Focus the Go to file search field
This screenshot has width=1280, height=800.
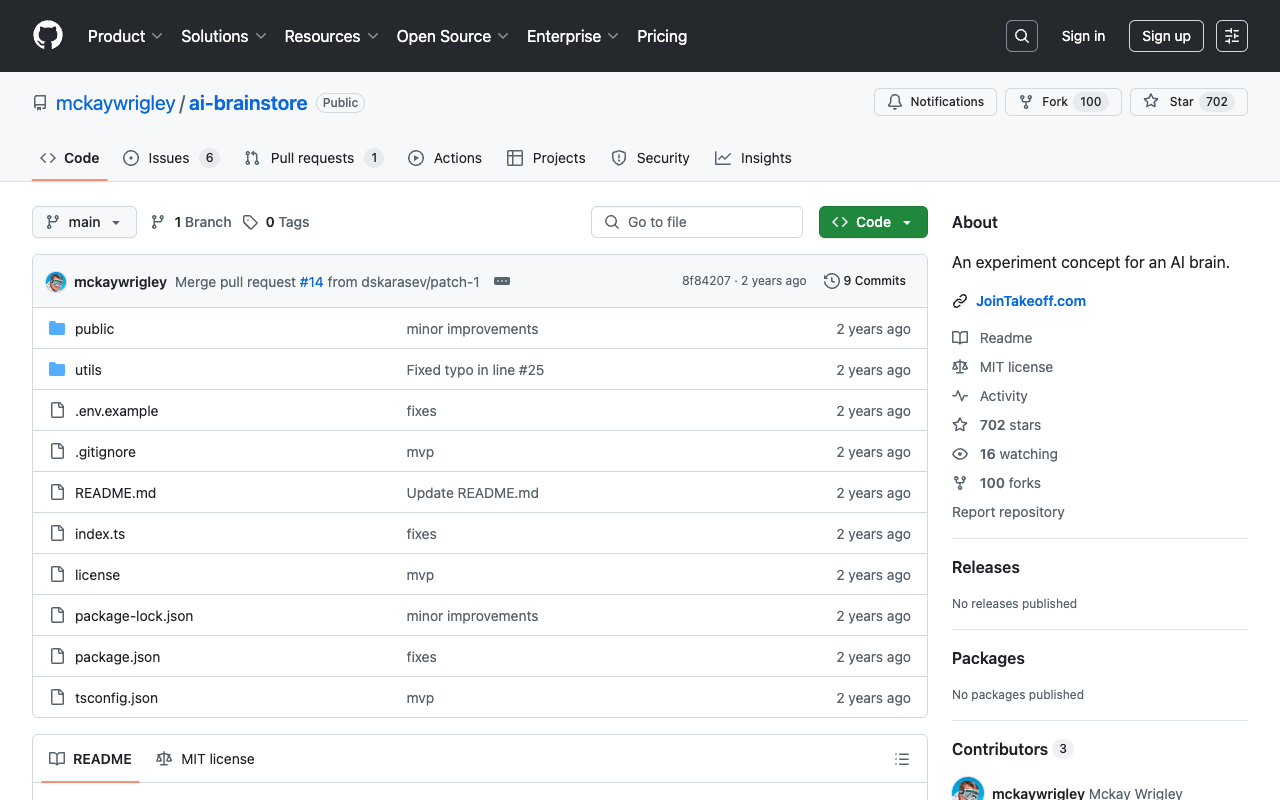tap(697, 222)
